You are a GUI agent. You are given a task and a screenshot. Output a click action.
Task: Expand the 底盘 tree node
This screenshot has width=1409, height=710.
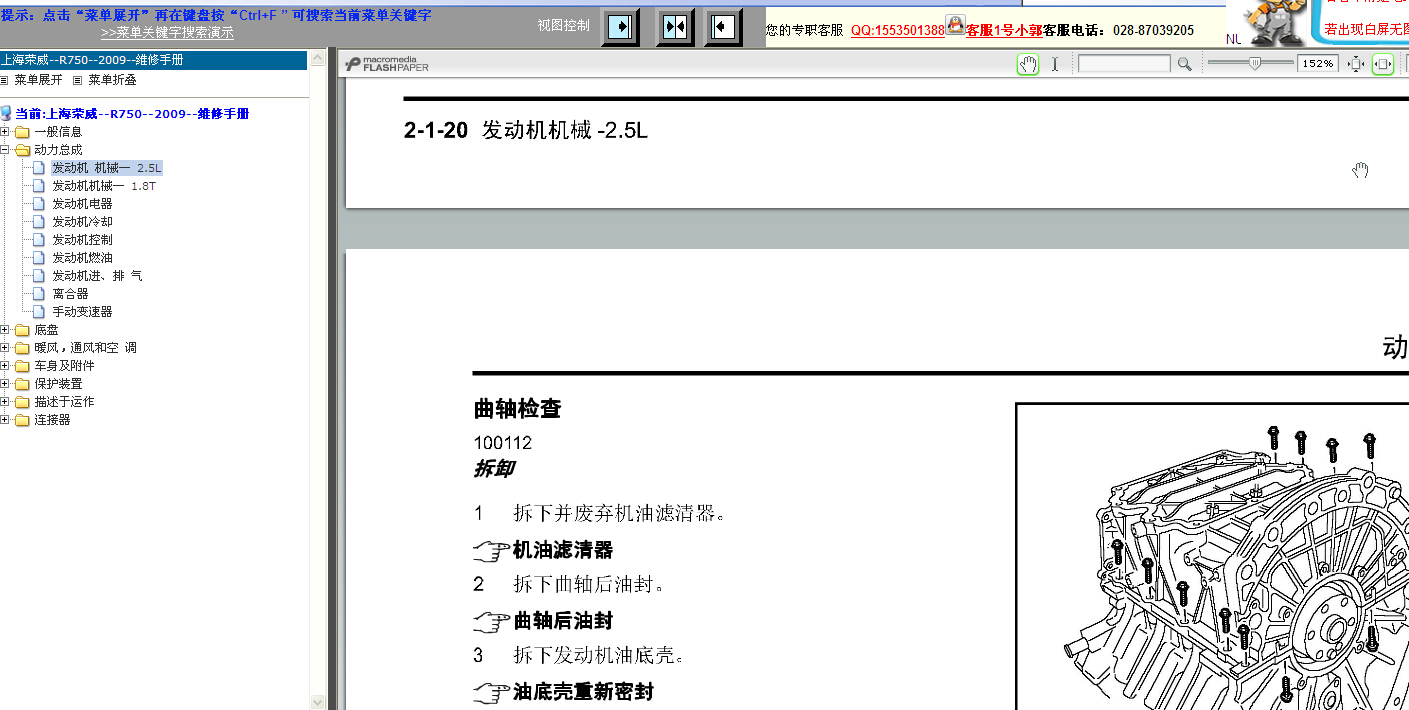5,330
